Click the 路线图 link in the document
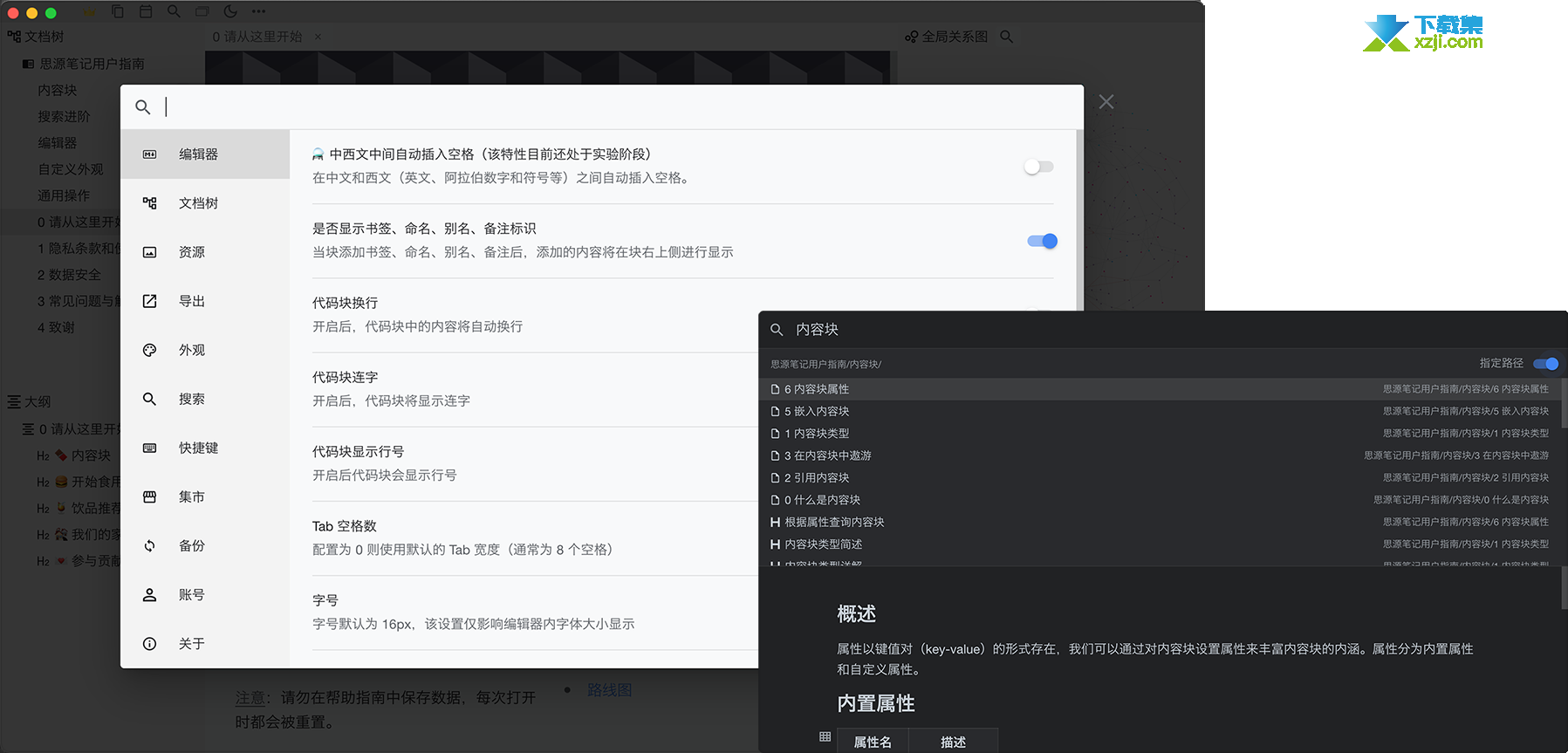Image resolution: width=1568 pixels, height=753 pixels. click(x=609, y=690)
